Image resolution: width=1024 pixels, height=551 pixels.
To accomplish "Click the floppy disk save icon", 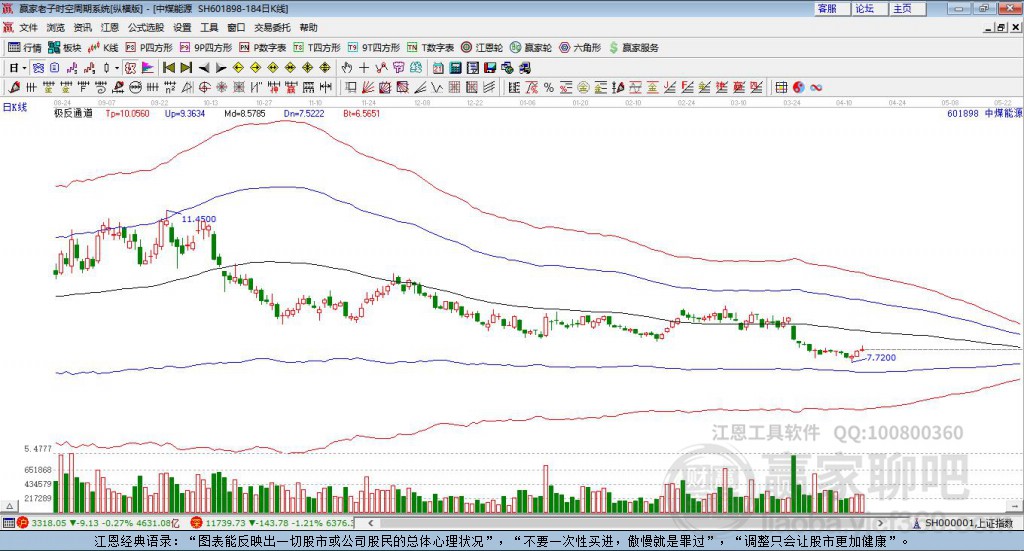I will pos(490,67).
